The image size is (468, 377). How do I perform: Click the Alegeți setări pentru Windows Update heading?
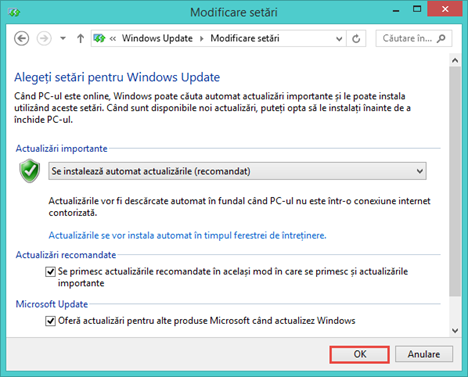(x=117, y=77)
